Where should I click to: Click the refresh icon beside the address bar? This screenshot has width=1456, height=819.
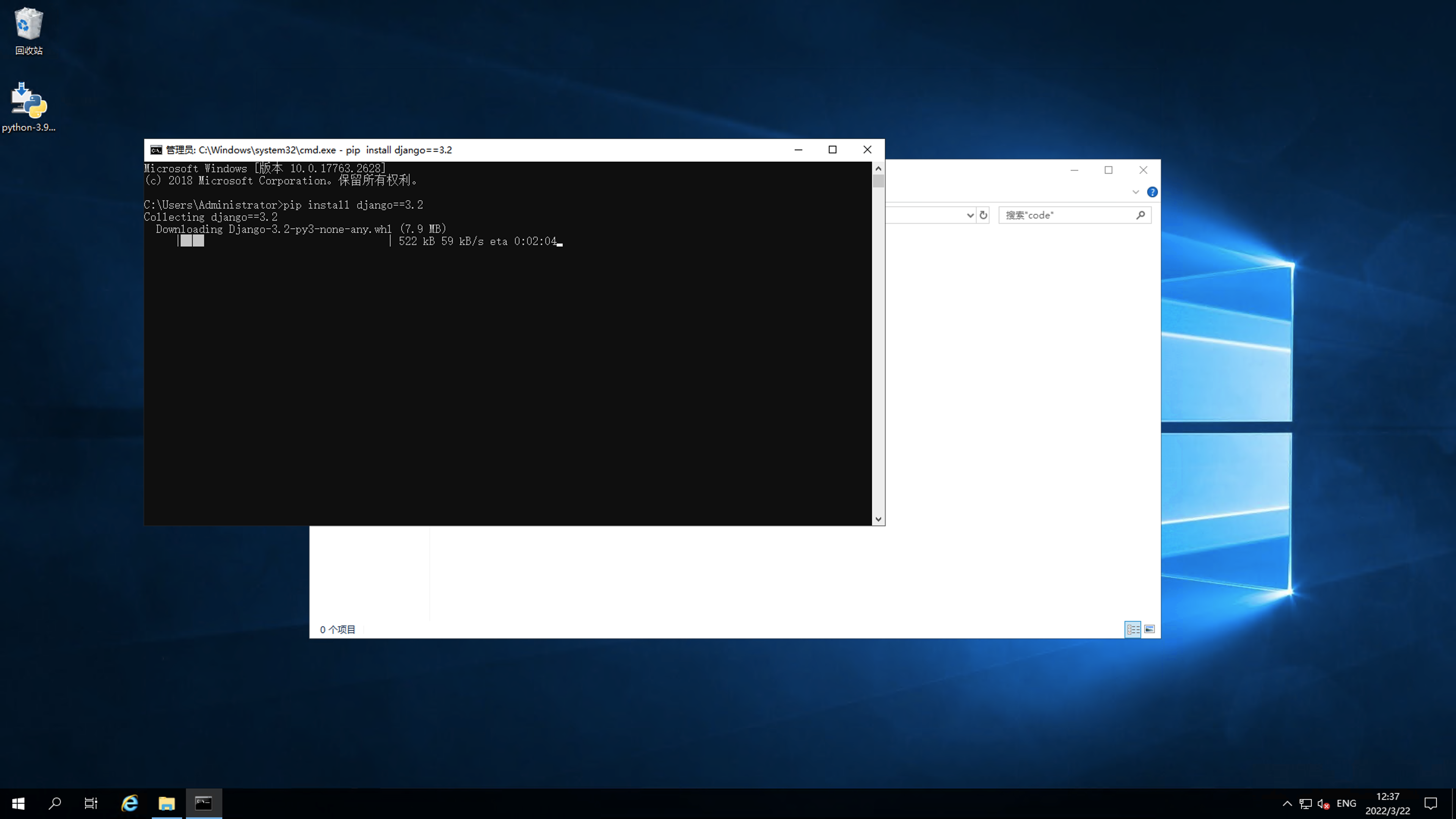[x=984, y=215]
